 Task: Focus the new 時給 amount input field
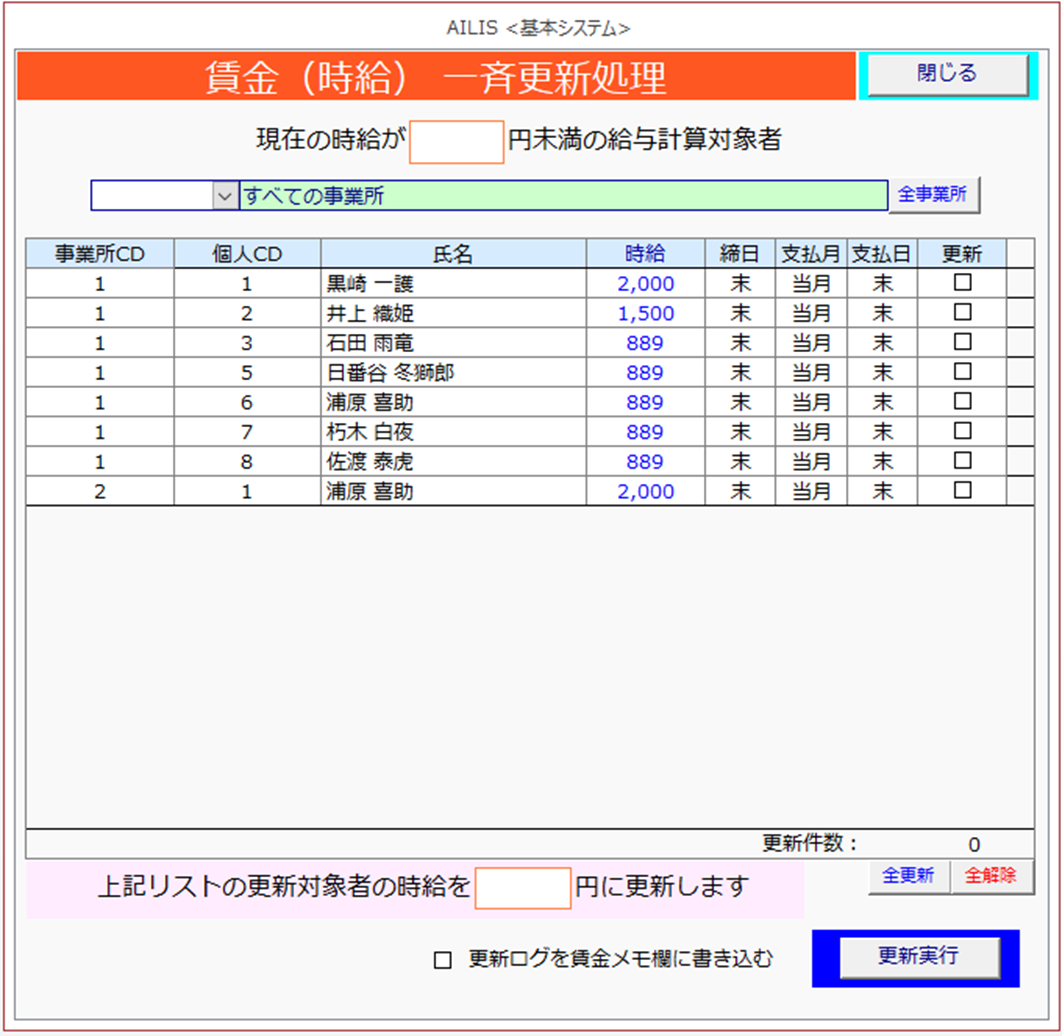(x=522, y=888)
